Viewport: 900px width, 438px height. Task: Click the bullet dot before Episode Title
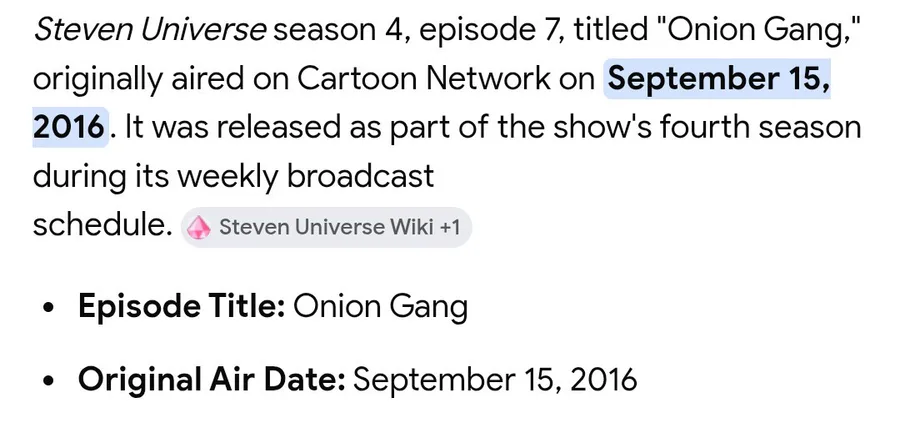point(49,308)
